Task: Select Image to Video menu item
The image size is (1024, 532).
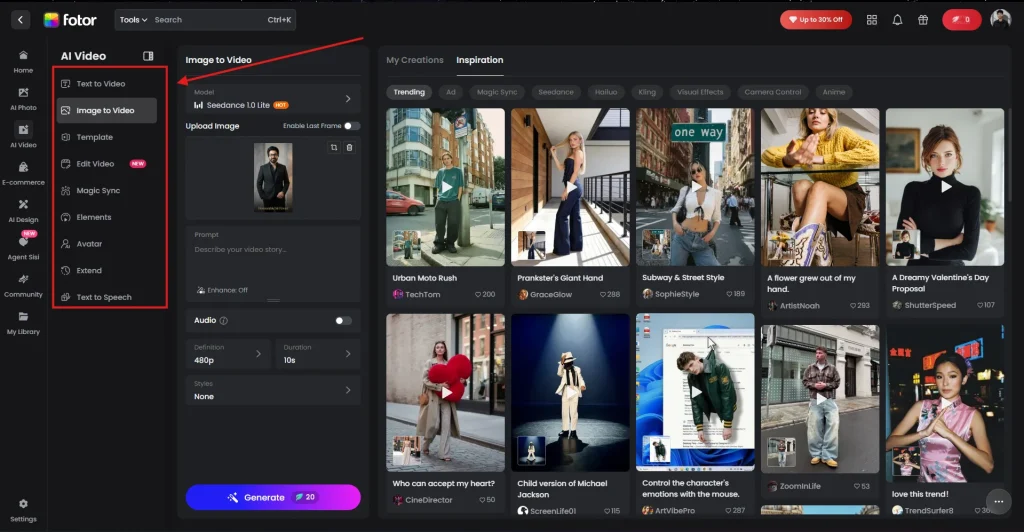Action: coord(106,110)
